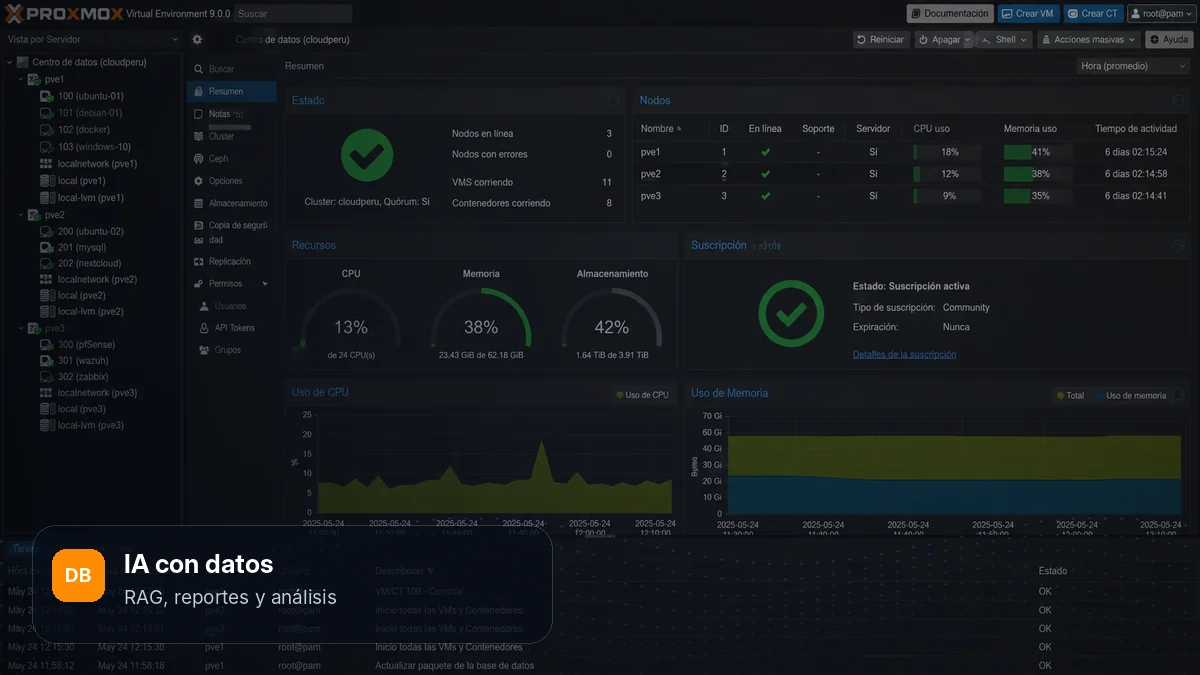The height and width of the screenshot is (675, 1200).
Task: Select the pve2 row in Nodos table
Action: [912, 174]
